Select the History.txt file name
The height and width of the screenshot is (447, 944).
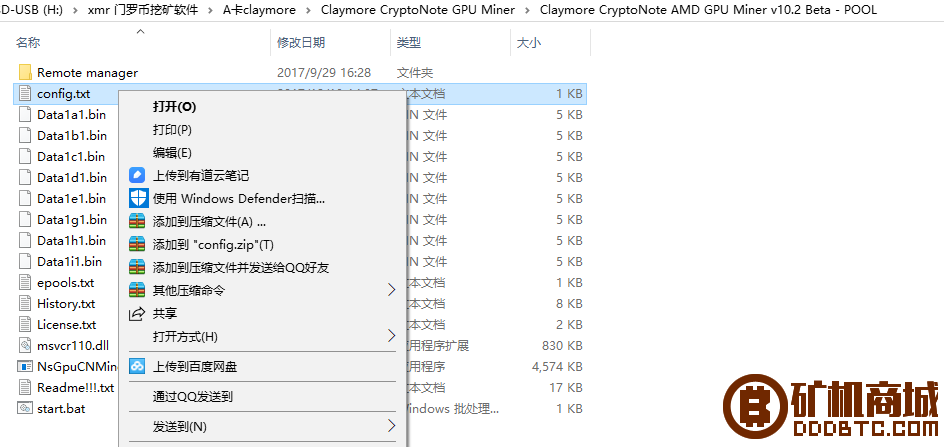tap(66, 304)
